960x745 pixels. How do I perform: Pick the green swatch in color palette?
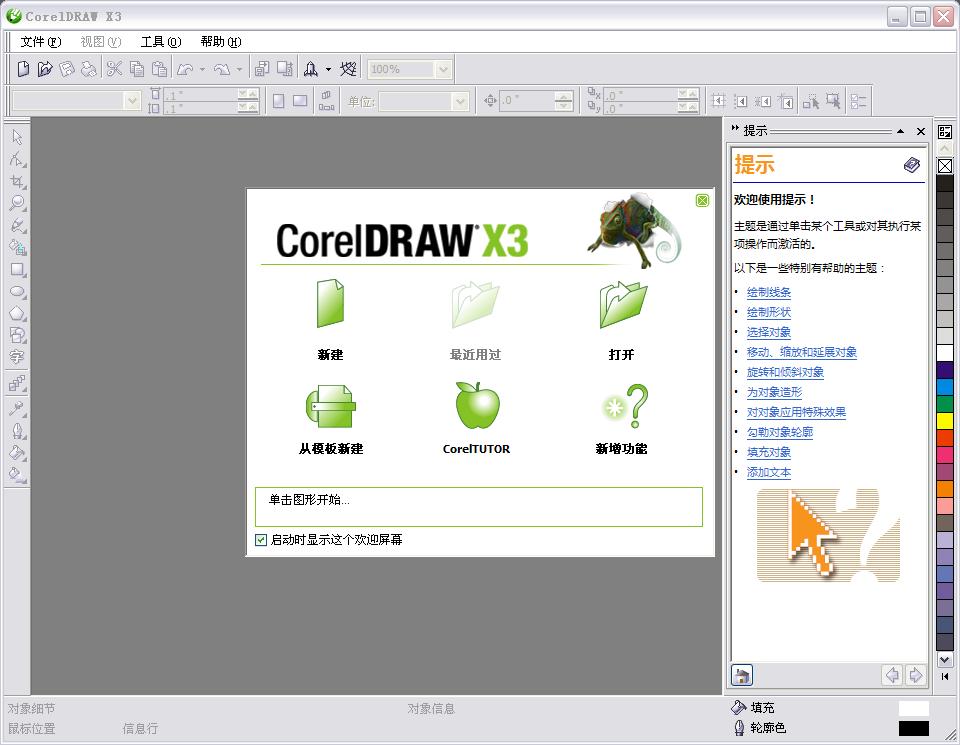945,403
